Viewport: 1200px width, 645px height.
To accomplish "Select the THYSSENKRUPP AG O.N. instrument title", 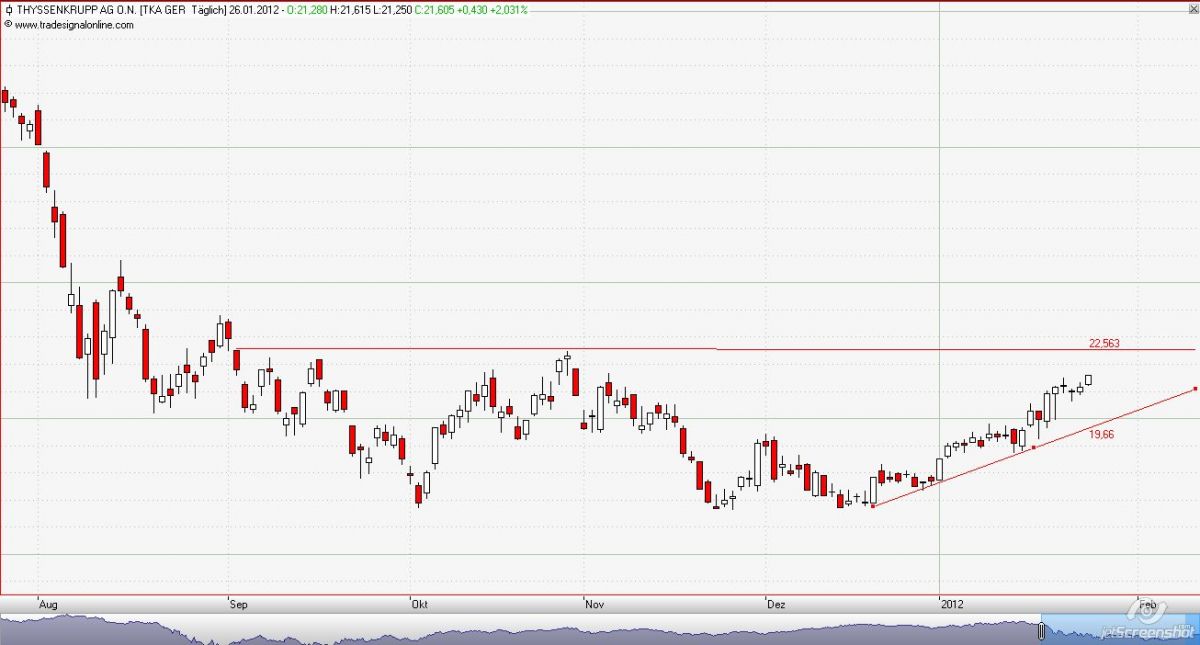I will click(77, 10).
